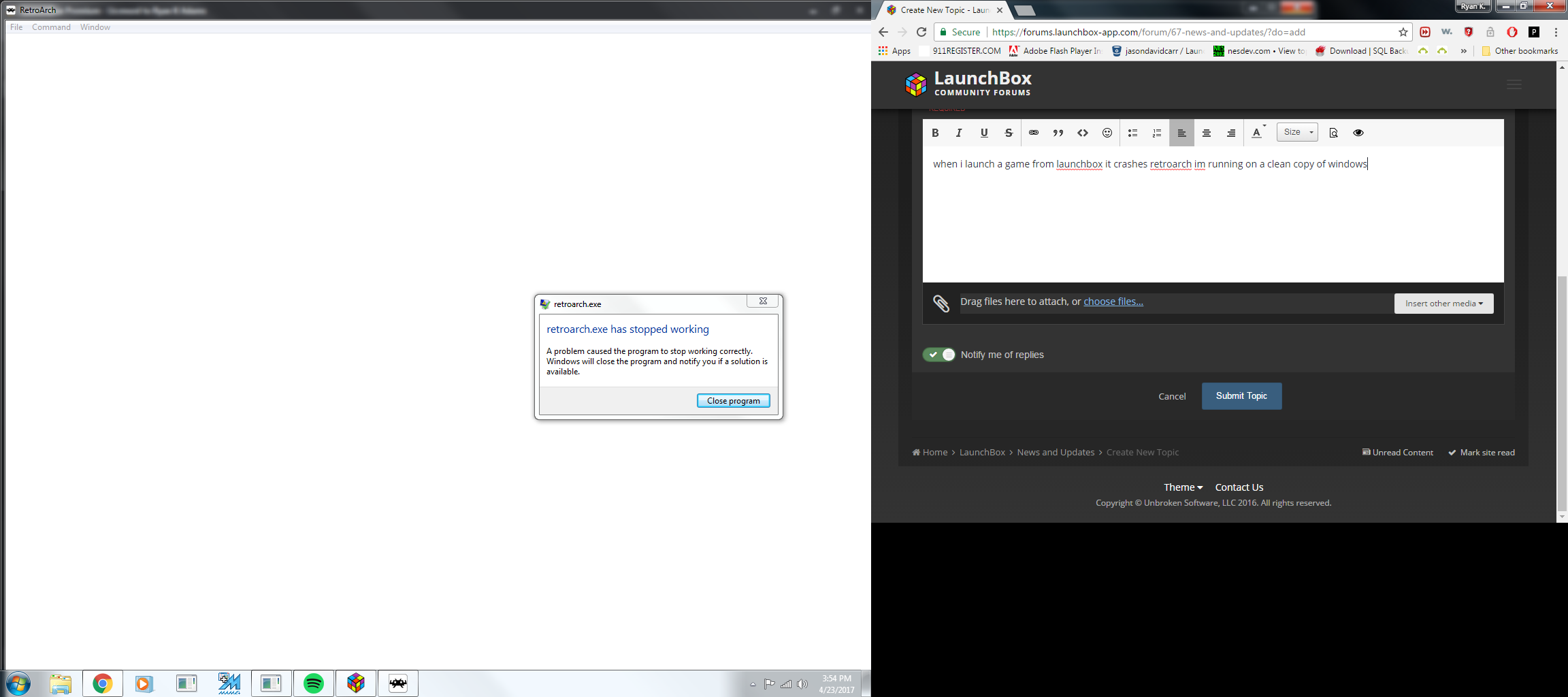Click the address bar URL
The width and height of the screenshot is (1568, 697).
click(1149, 32)
